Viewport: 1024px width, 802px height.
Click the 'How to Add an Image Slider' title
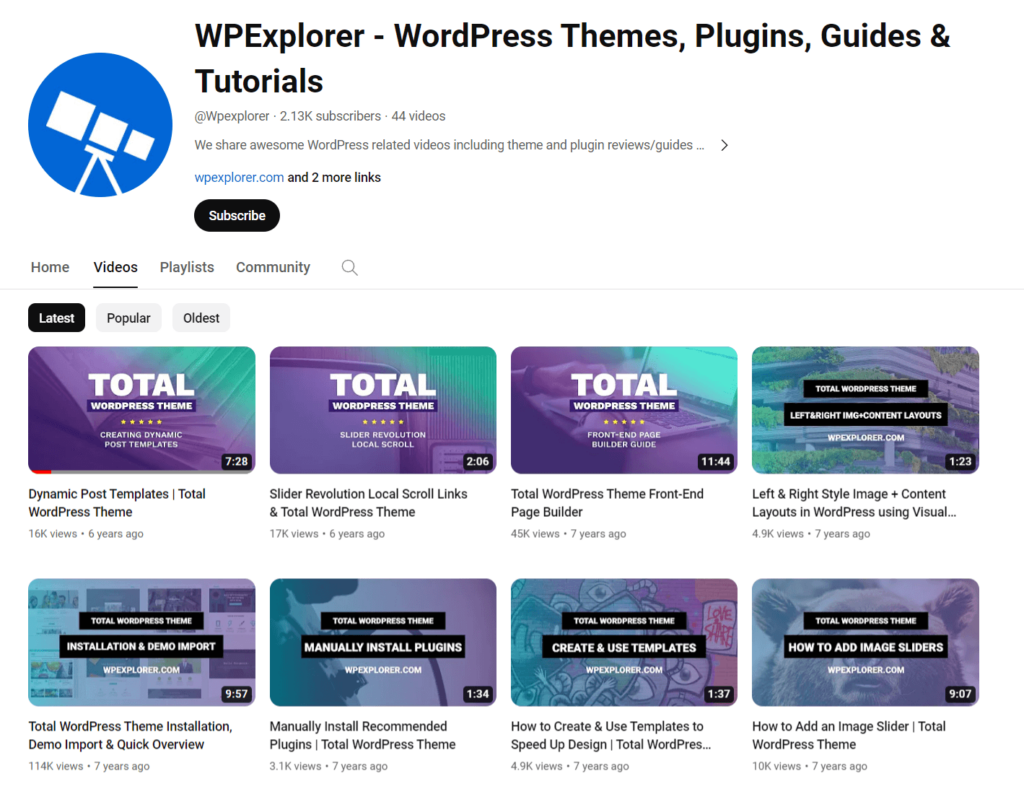click(849, 735)
